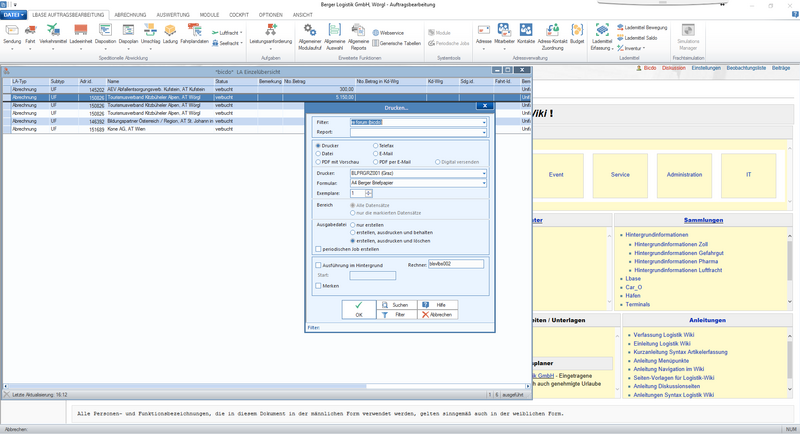Open the COCKPIT ribbon tab
Screen dimensions: 800x434
click(239, 15)
